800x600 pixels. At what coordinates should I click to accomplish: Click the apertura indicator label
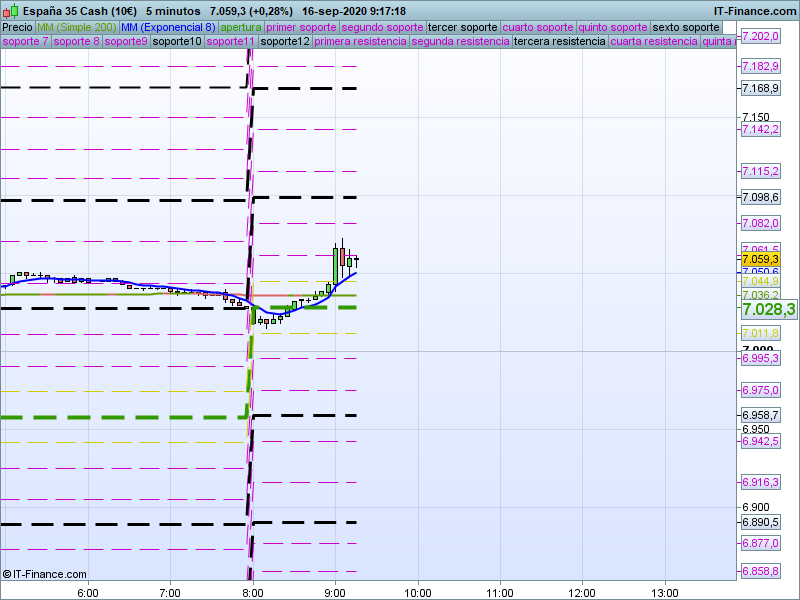[240, 27]
